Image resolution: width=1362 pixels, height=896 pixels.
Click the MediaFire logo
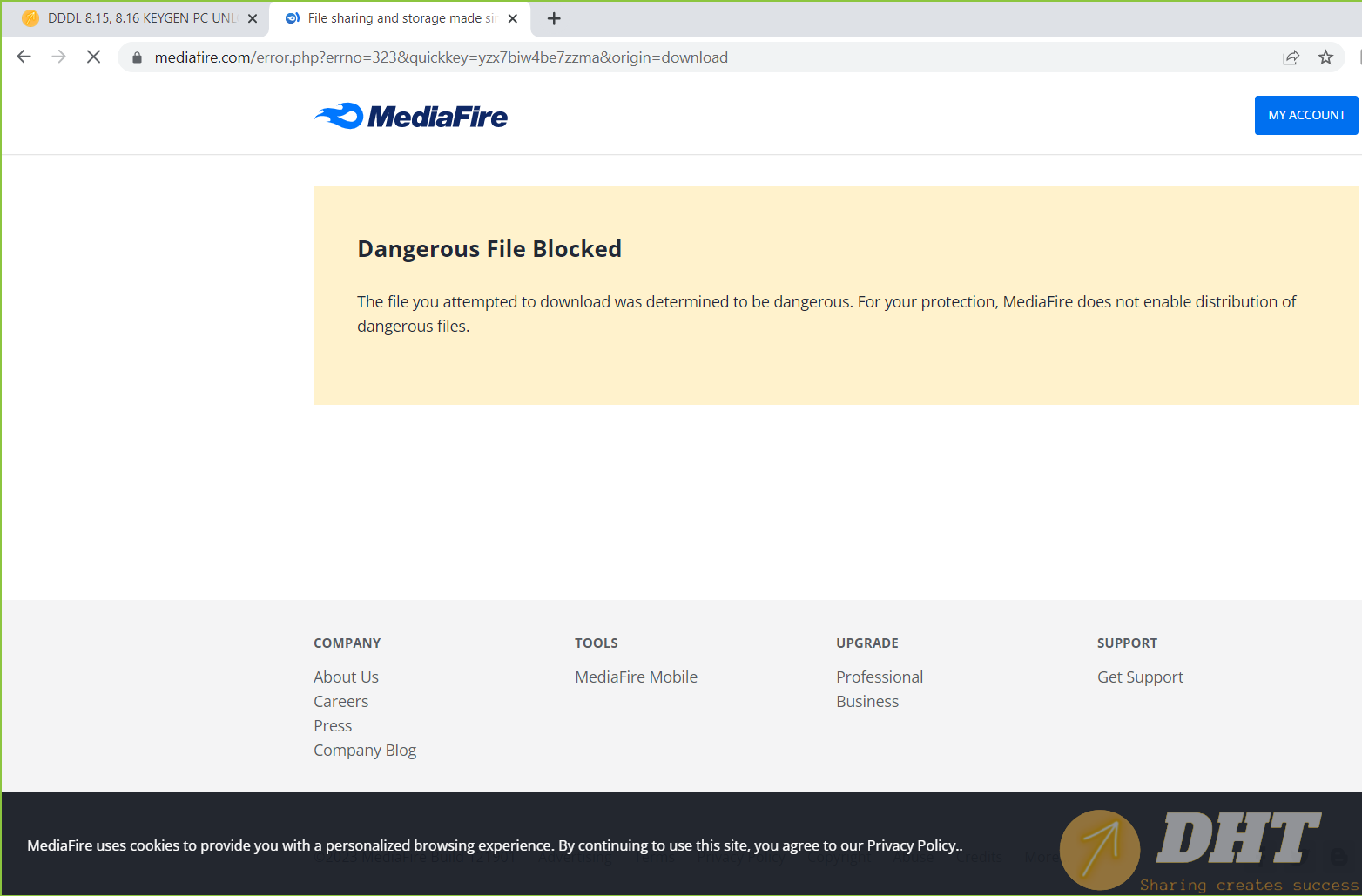(x=411, y=116)
